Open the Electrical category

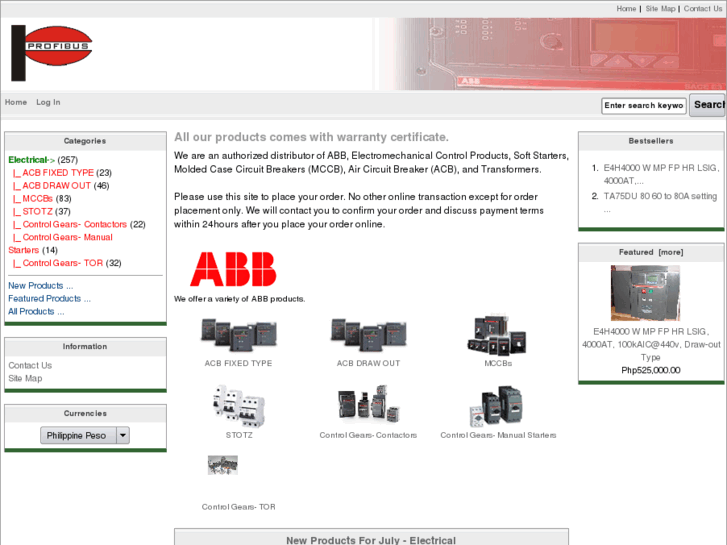(x=32, y=160)
